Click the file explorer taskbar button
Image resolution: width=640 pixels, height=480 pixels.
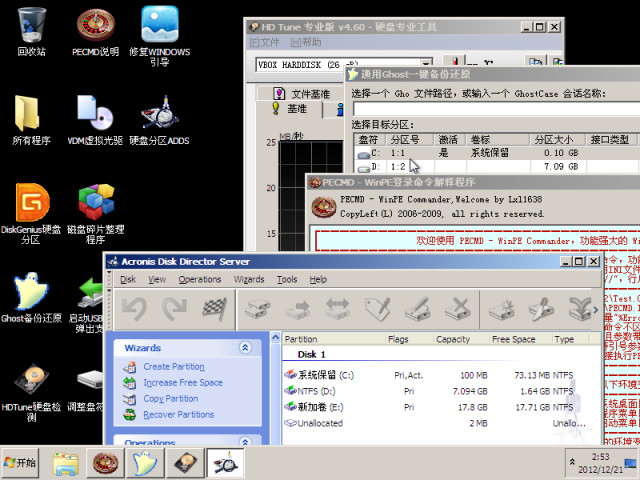66,462
